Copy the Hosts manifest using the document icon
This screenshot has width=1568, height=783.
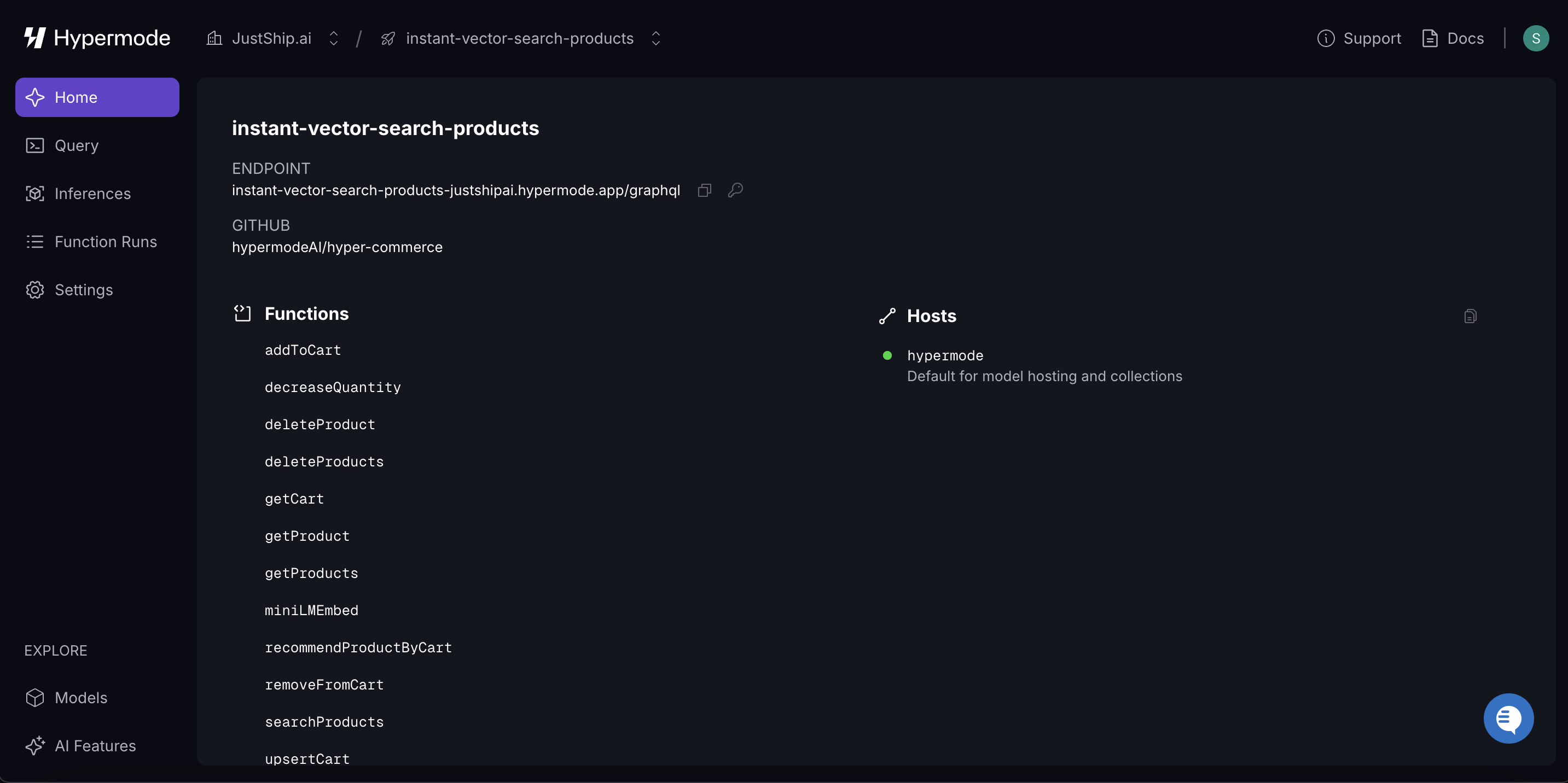coord(1470,315)
